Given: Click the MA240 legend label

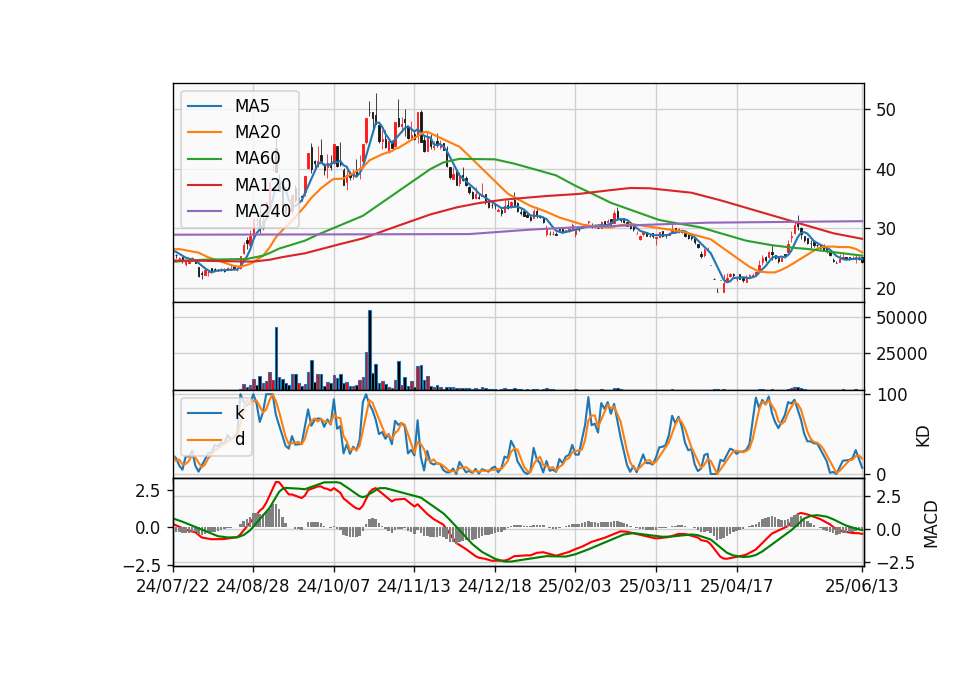Looking at the screenshot, I should click(x=263, y=211).
